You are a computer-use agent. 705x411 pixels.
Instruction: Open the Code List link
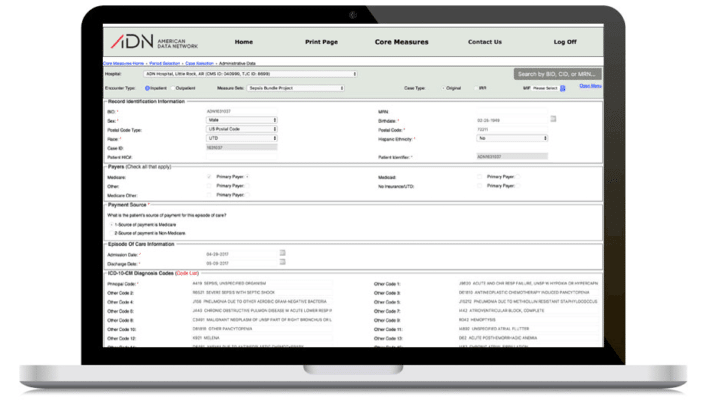[x=187, y=273]
